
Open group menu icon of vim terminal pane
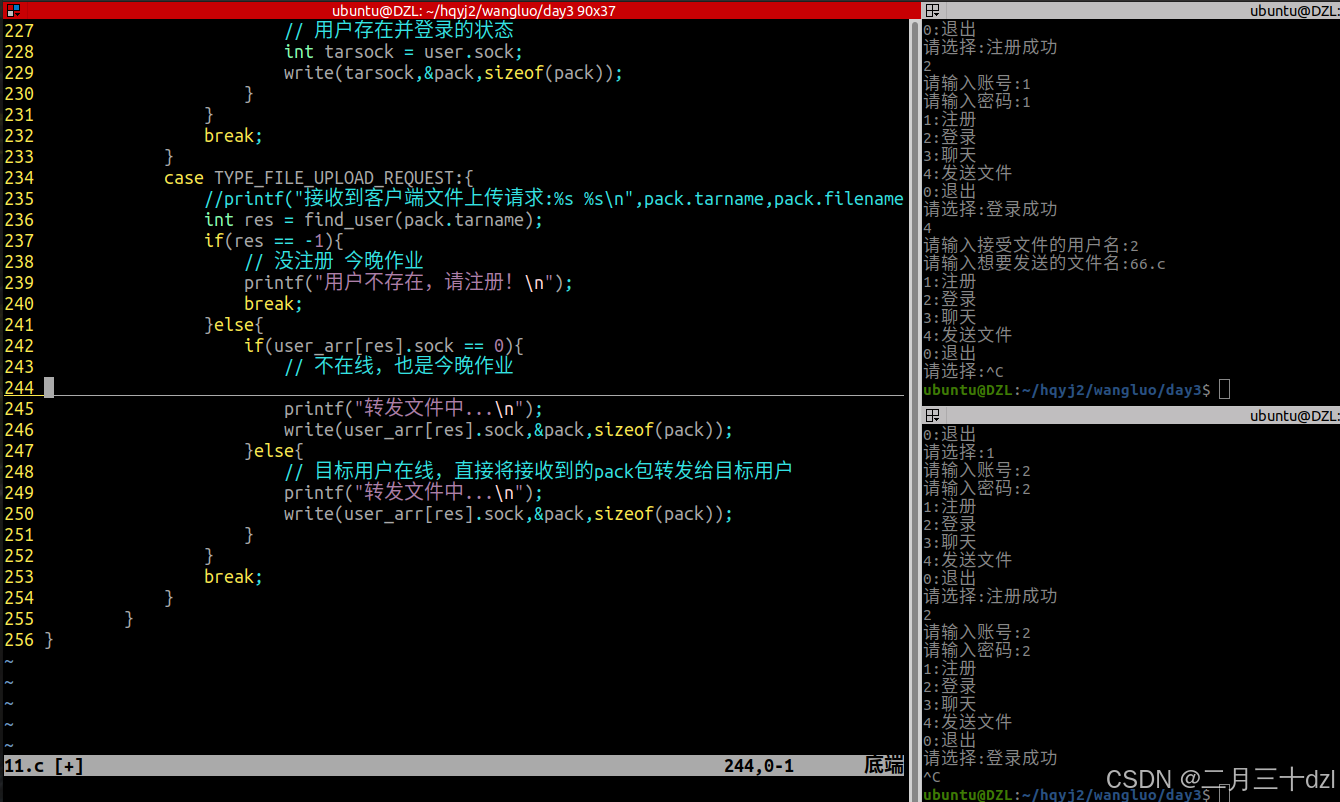coord(13,10)
